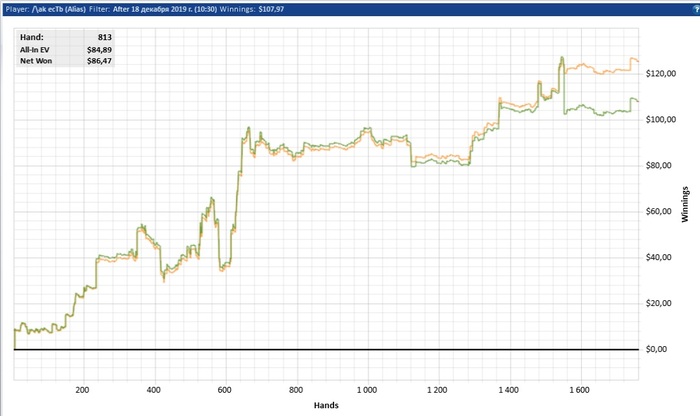
Task: Click the 800 label on the hands axis
Action: pos(296,390)
